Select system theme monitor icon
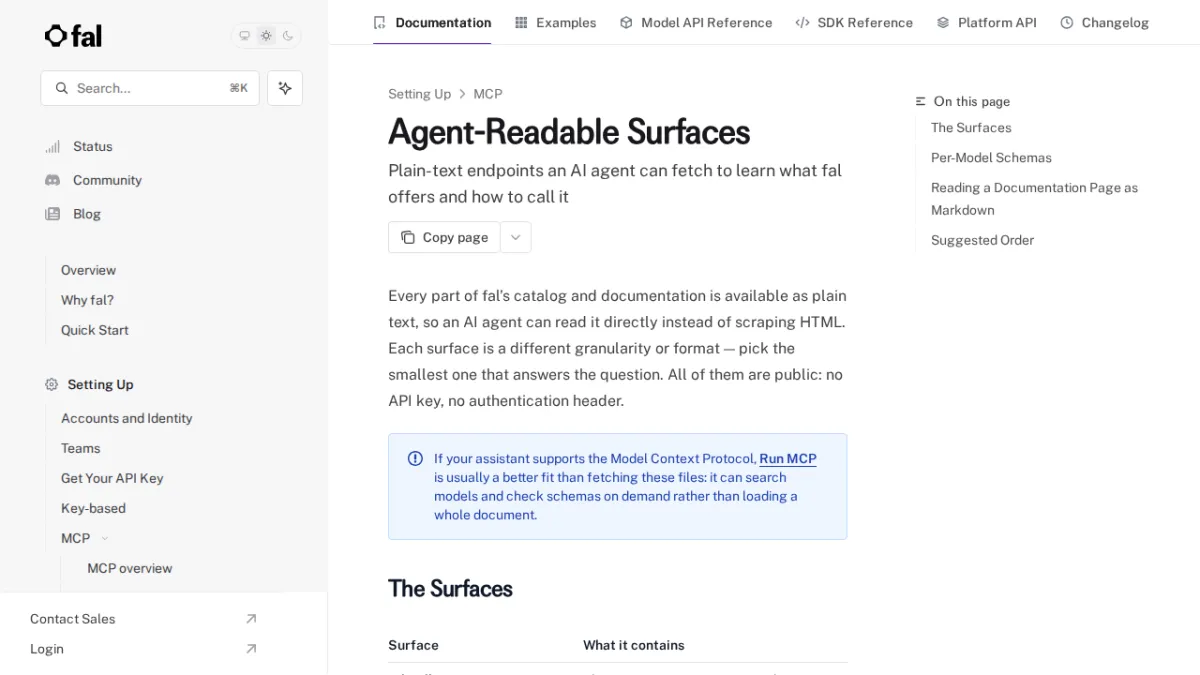The image size is (1200, 675). coord(244,36)
